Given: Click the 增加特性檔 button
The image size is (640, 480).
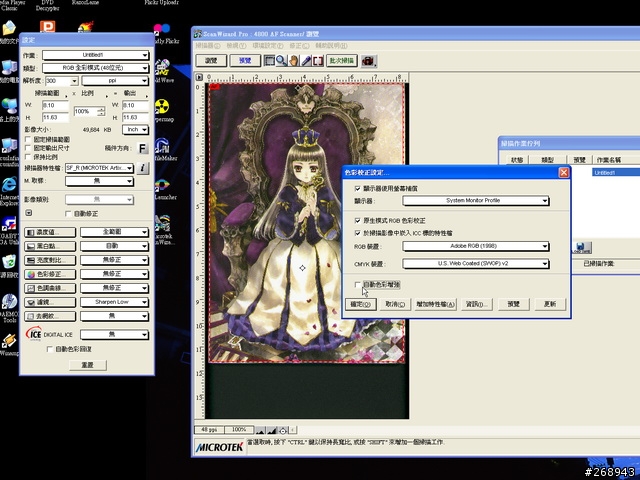Looking at the screenshot, I should point(435,304).
